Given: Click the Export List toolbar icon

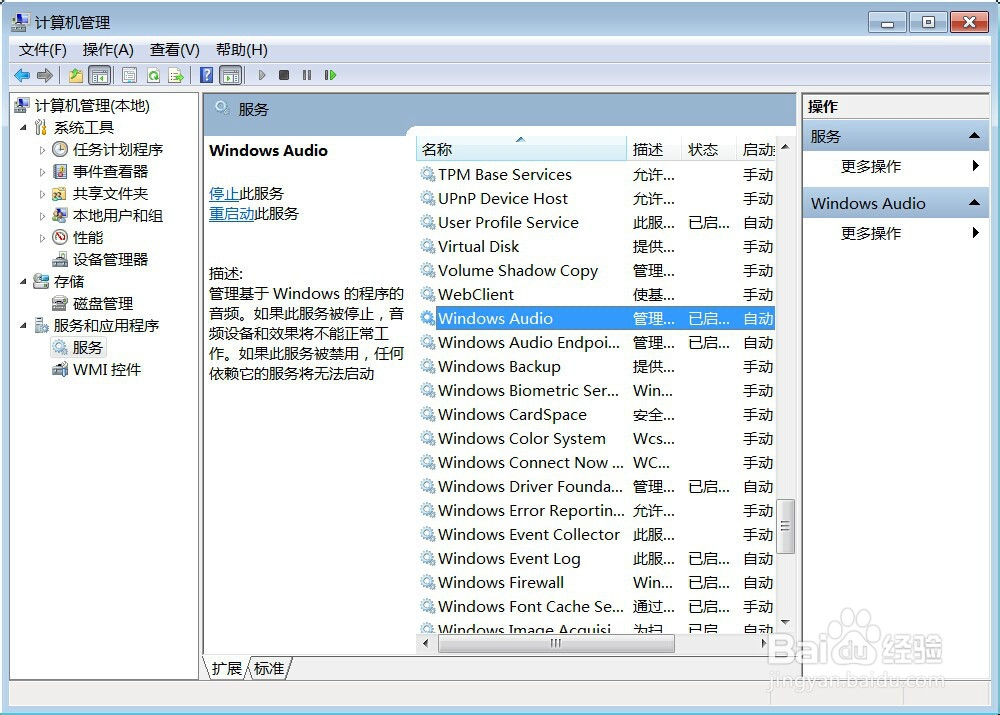Looking at the screenshot, I should tap(176, 75).
